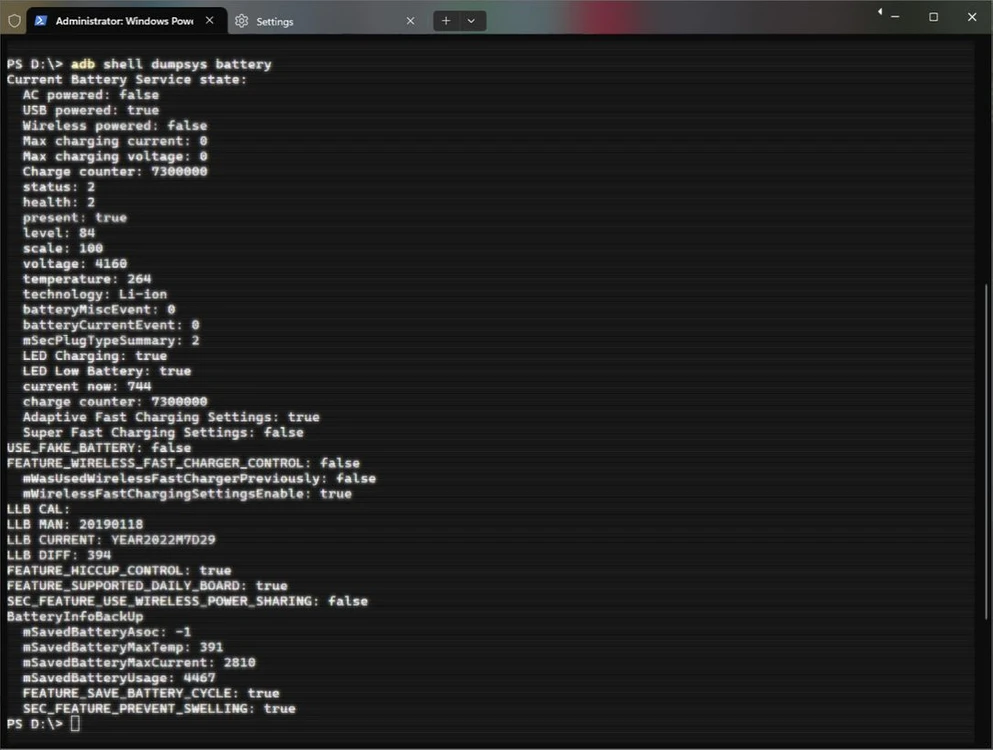The height and width of the screenshot is (750, 993).
Task: Click the "USB powered: true" line
Action: 91,110
